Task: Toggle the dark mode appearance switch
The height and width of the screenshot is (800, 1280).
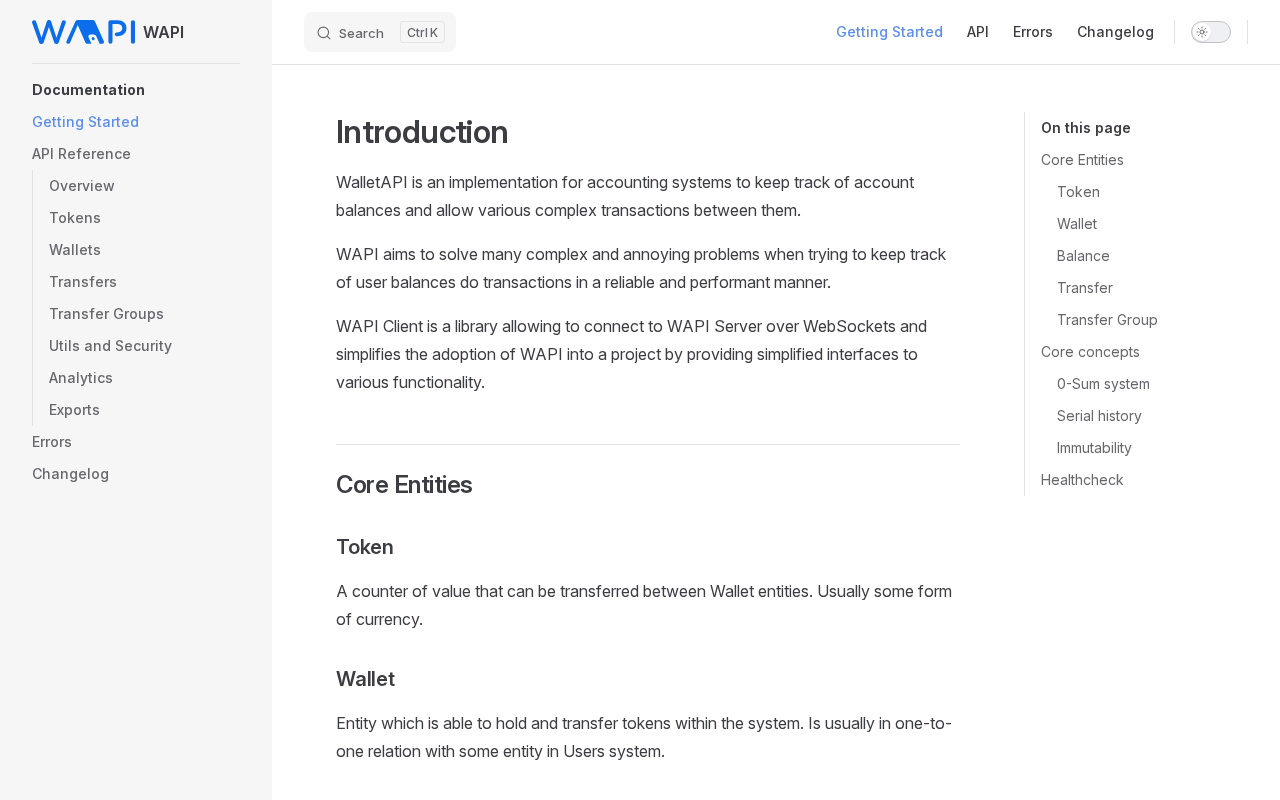Action: (1210, 32)
